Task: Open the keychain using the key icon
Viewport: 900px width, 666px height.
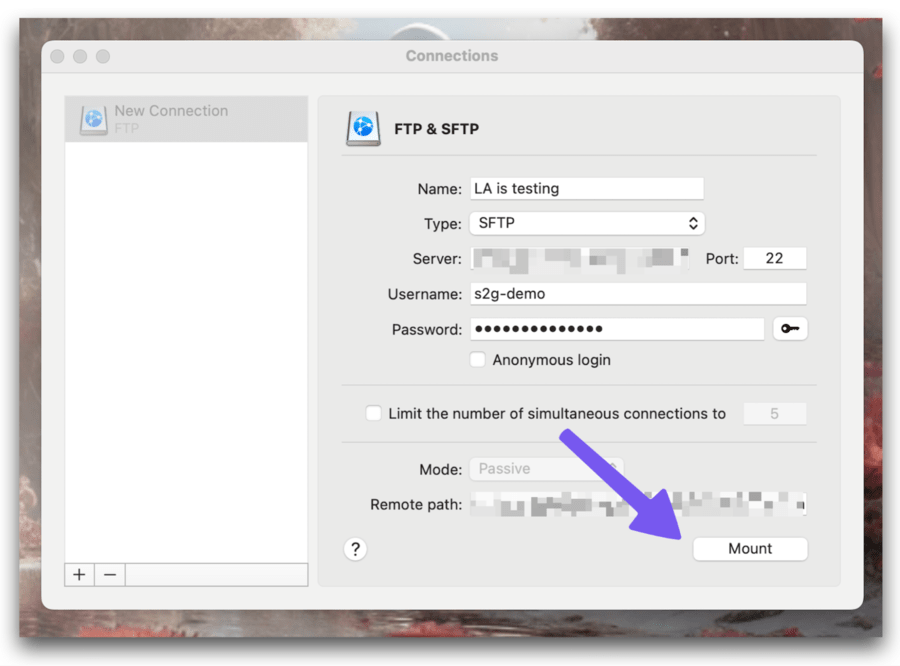Action: [790, 328]
